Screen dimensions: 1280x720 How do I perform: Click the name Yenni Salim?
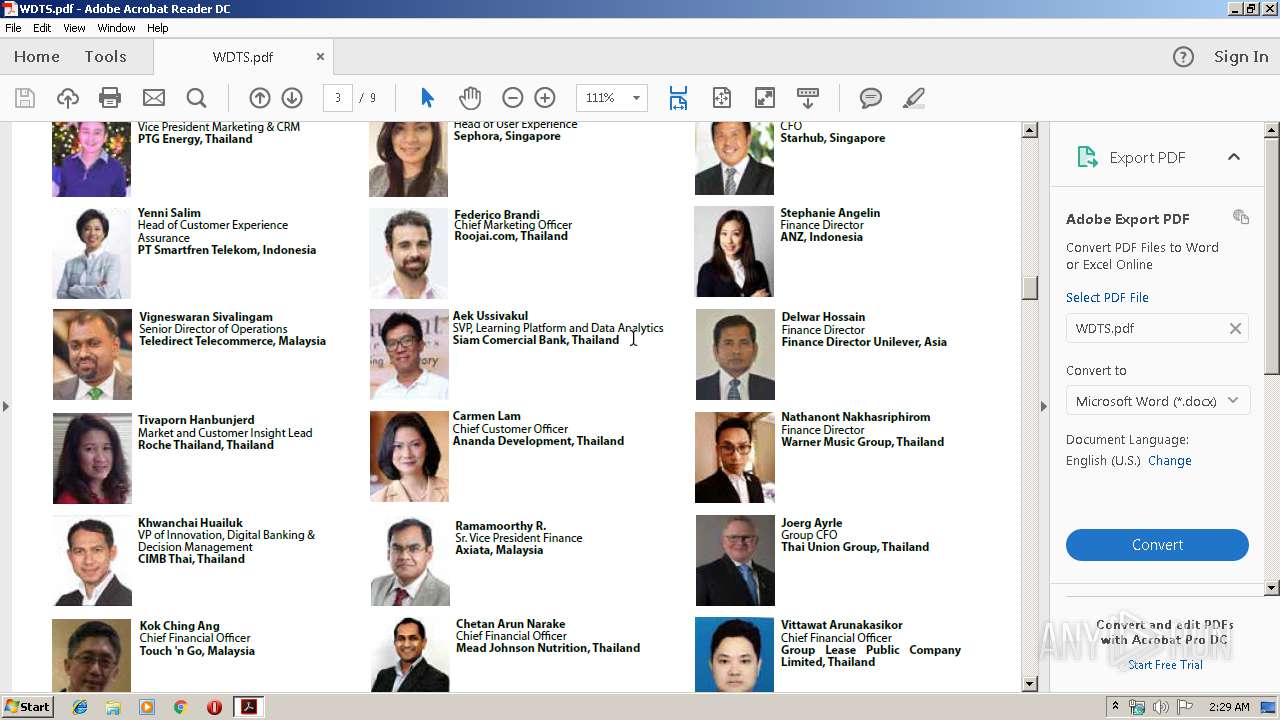pyautogui.click(x=169, y=213)
